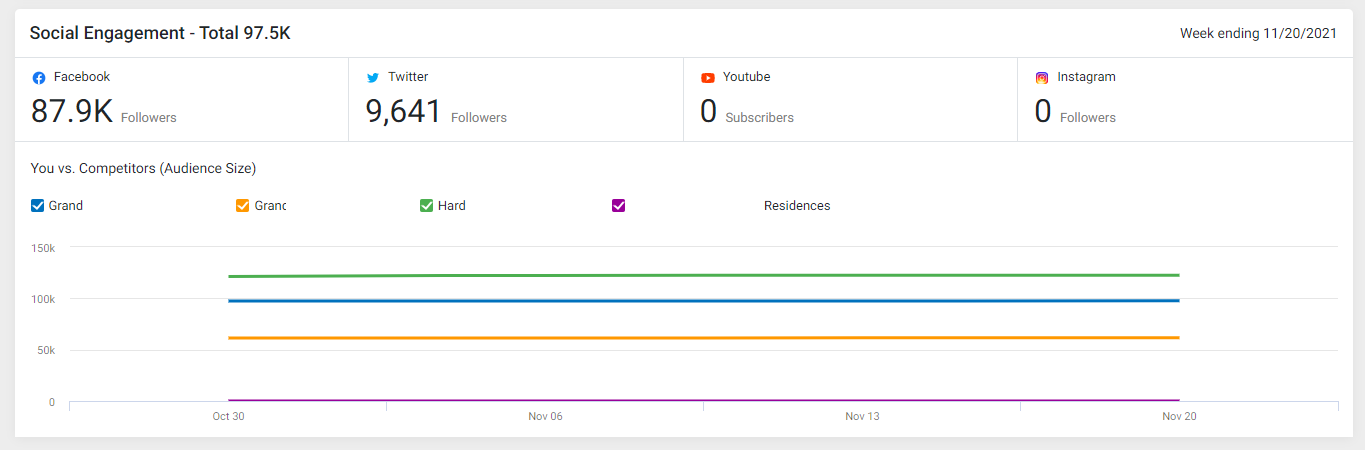
Task: Select the 87.9K Facebook followers count
Action: click(72, 111)
